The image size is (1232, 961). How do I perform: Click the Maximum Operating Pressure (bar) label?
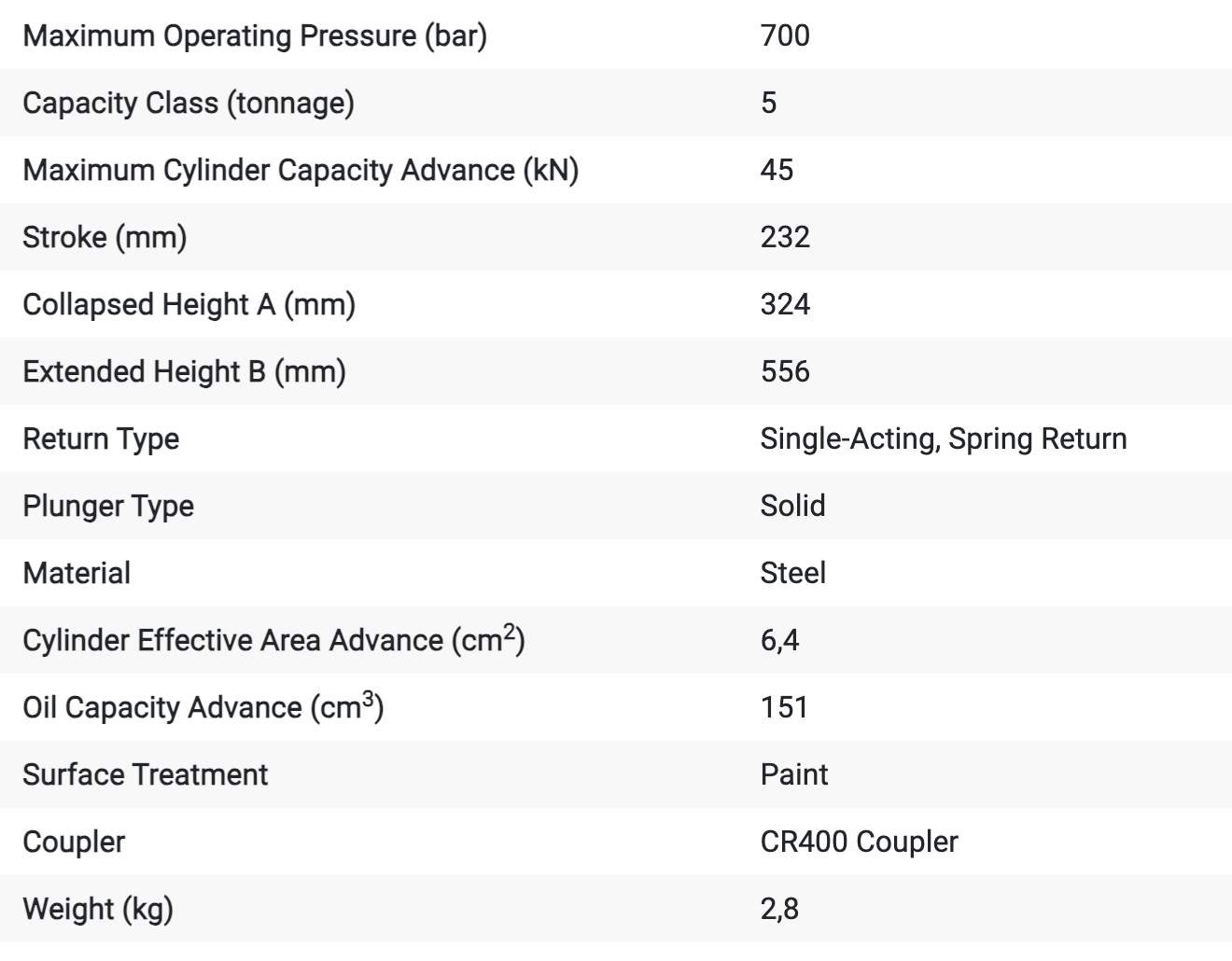(254, 35)
